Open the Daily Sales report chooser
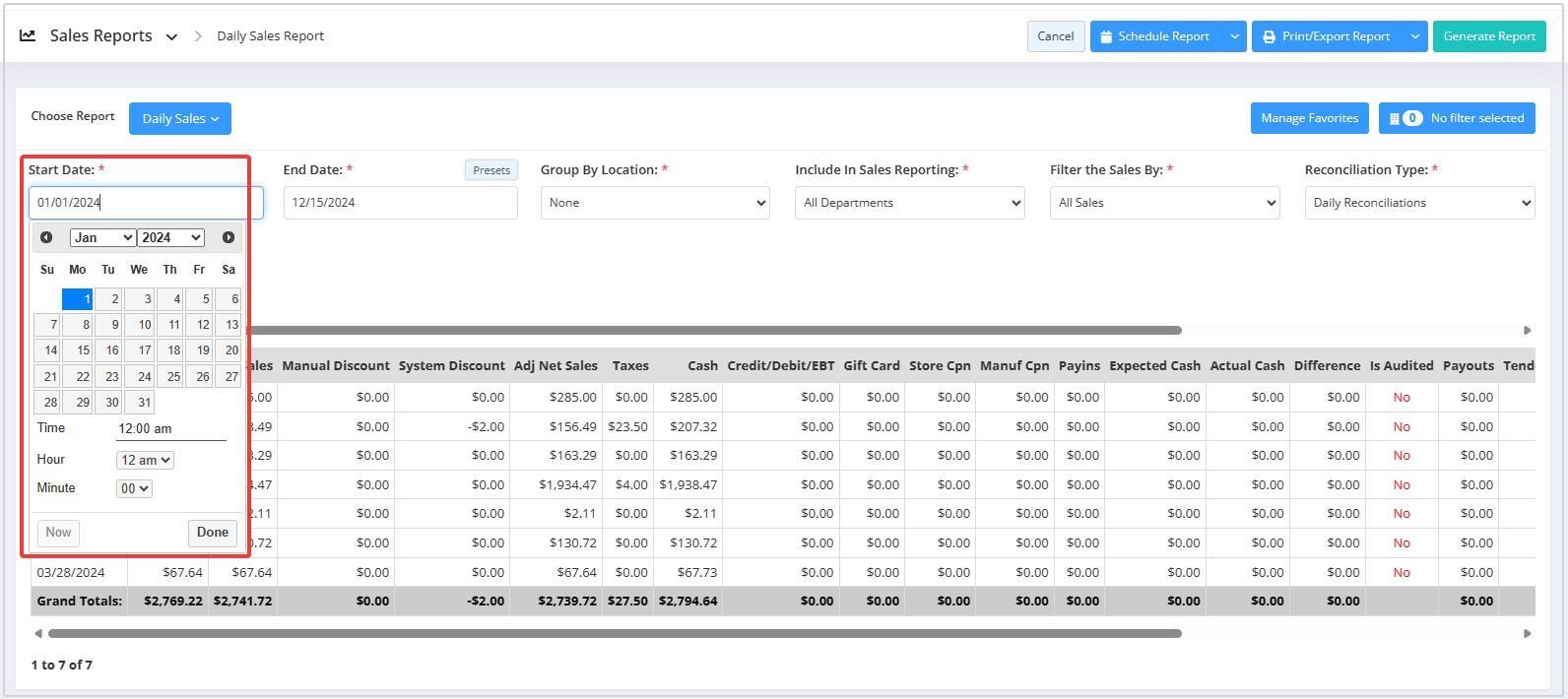The height and width of the screenshot is (699, 1568). click(179, 118)
